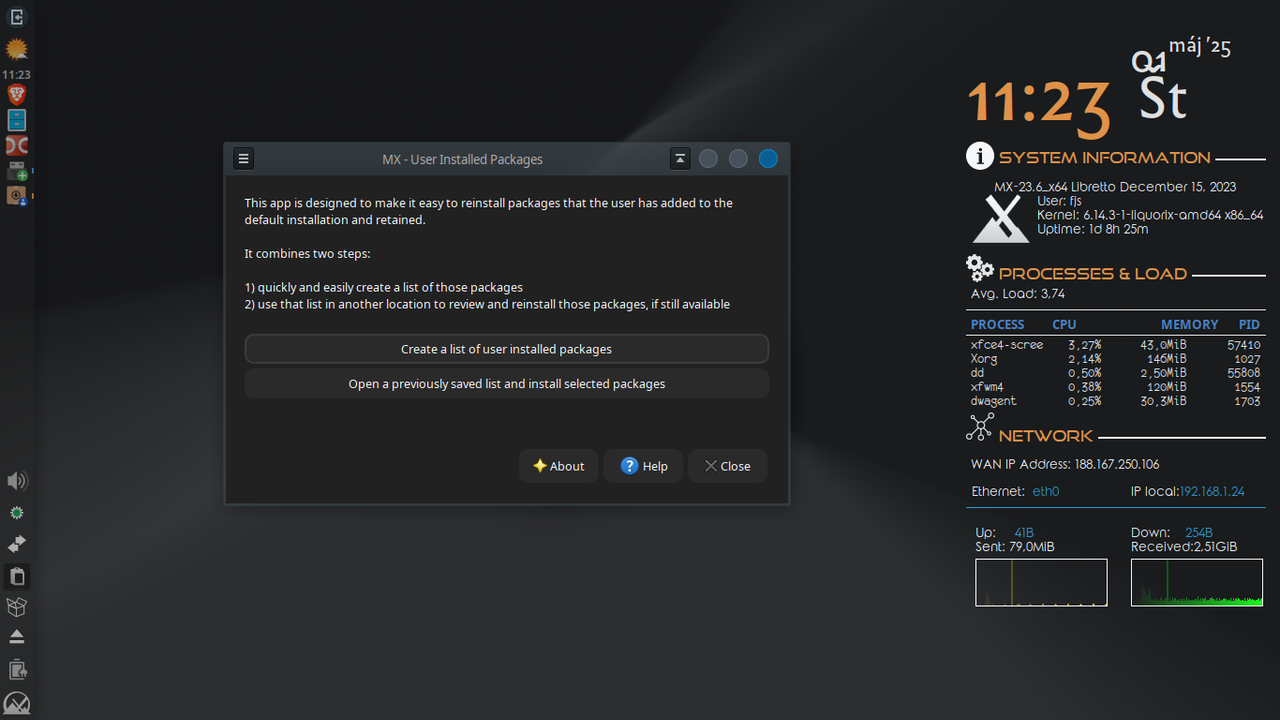
Task: Open the clipboard manager tray icon
Action: point(17,576)
